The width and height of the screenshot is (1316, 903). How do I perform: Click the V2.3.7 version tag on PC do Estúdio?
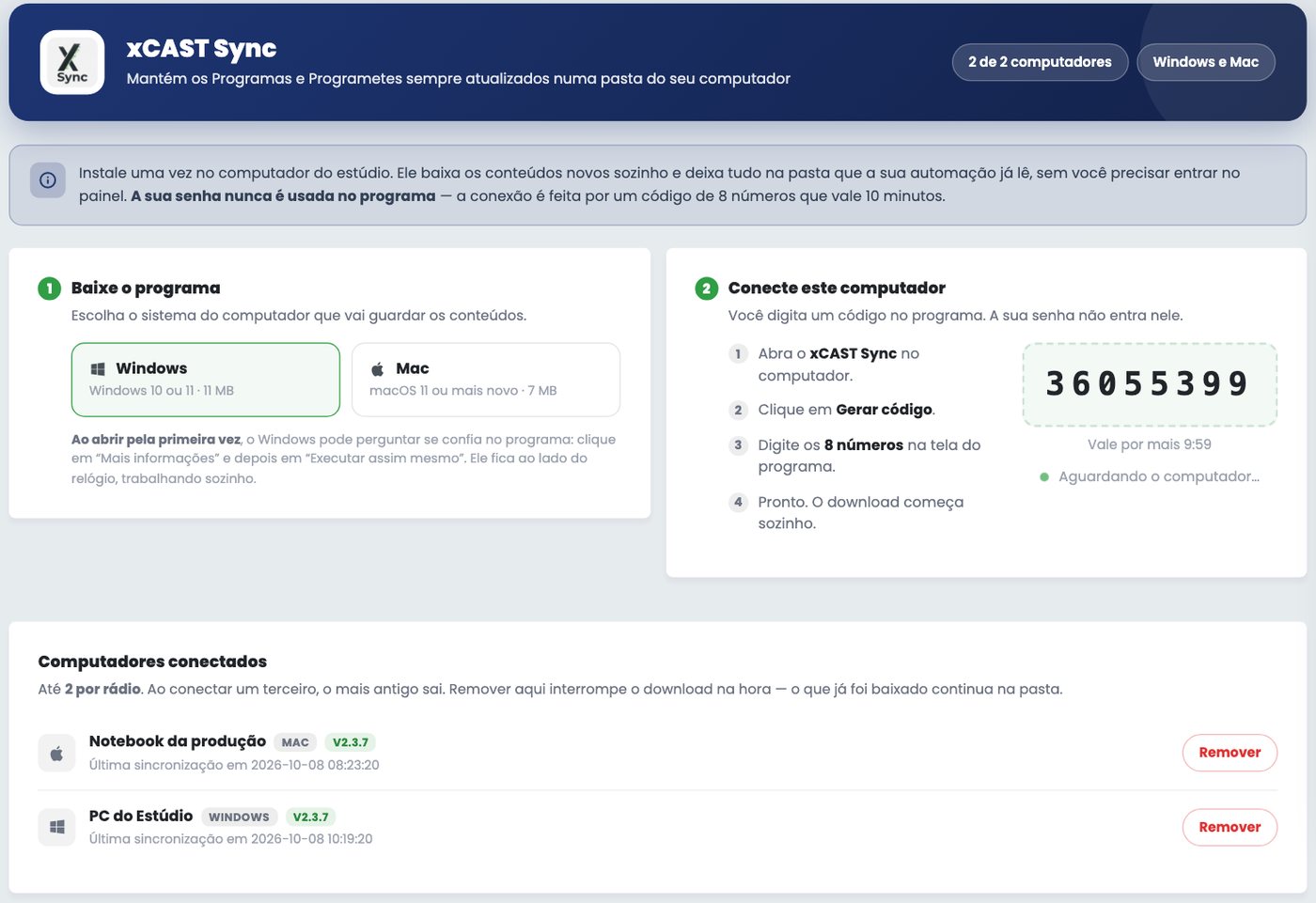point(310,817)
